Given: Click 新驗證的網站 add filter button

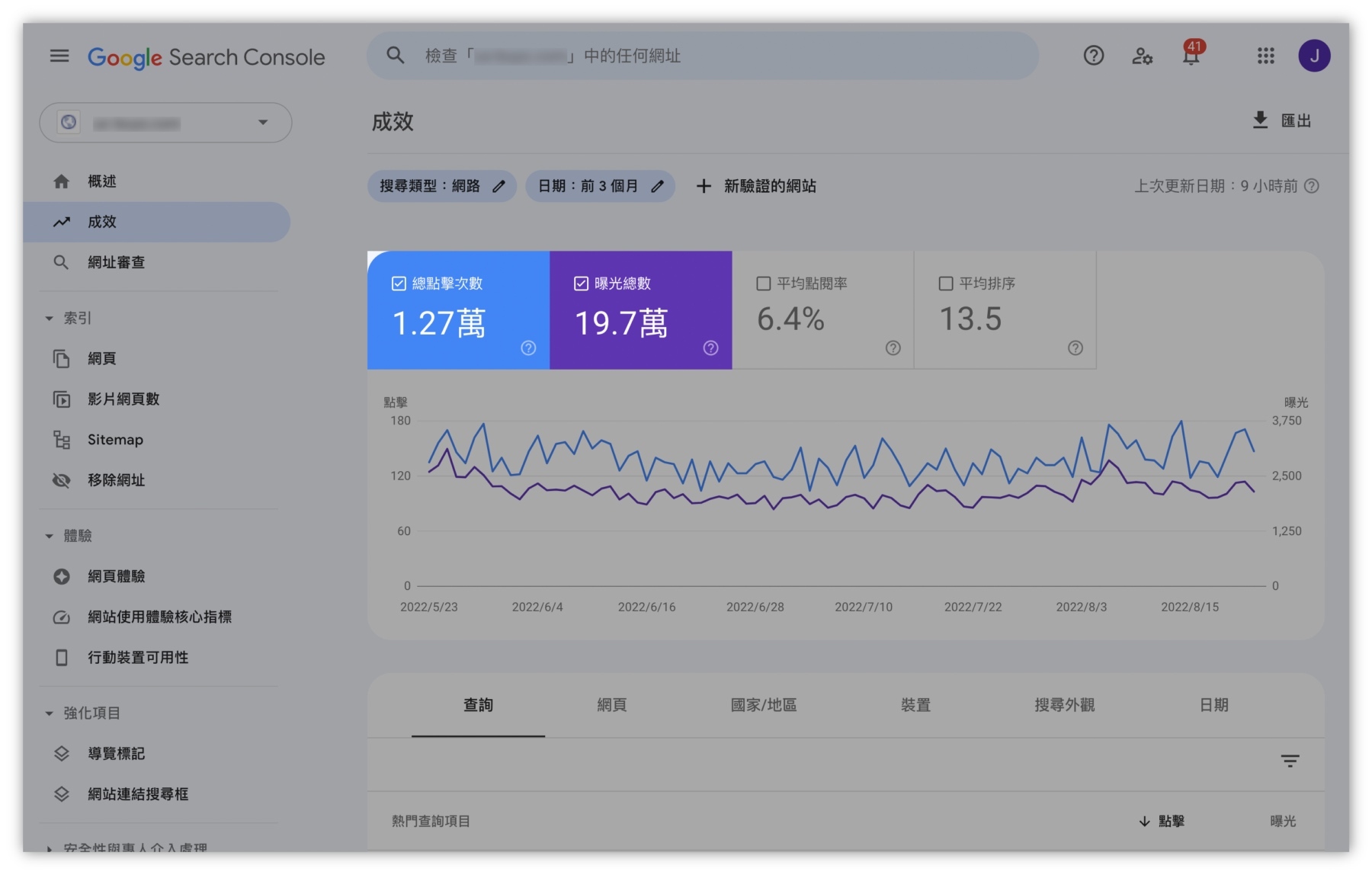Looking at the screenshot, I should click(756, 186).
